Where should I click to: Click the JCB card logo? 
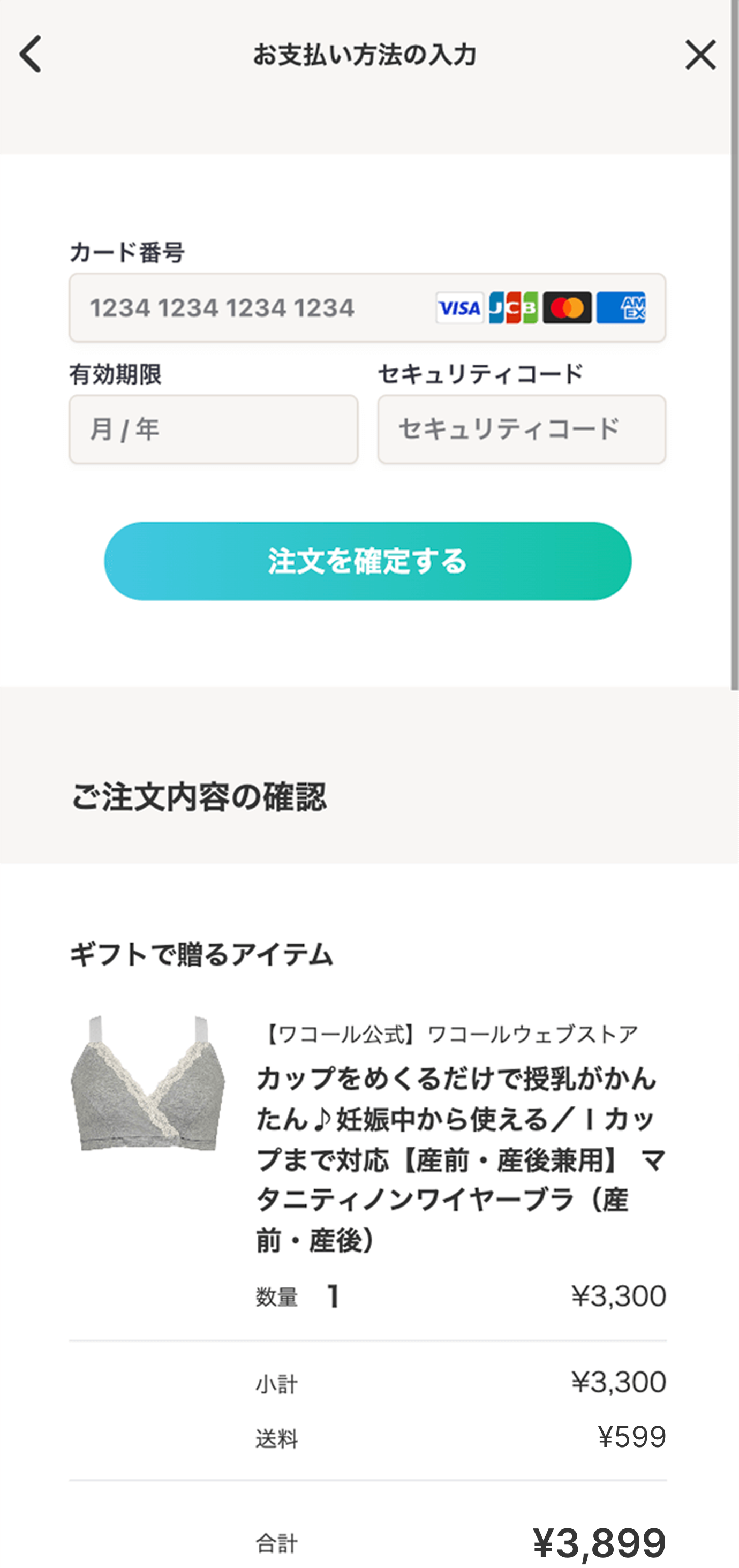click(x=513, y=308)
